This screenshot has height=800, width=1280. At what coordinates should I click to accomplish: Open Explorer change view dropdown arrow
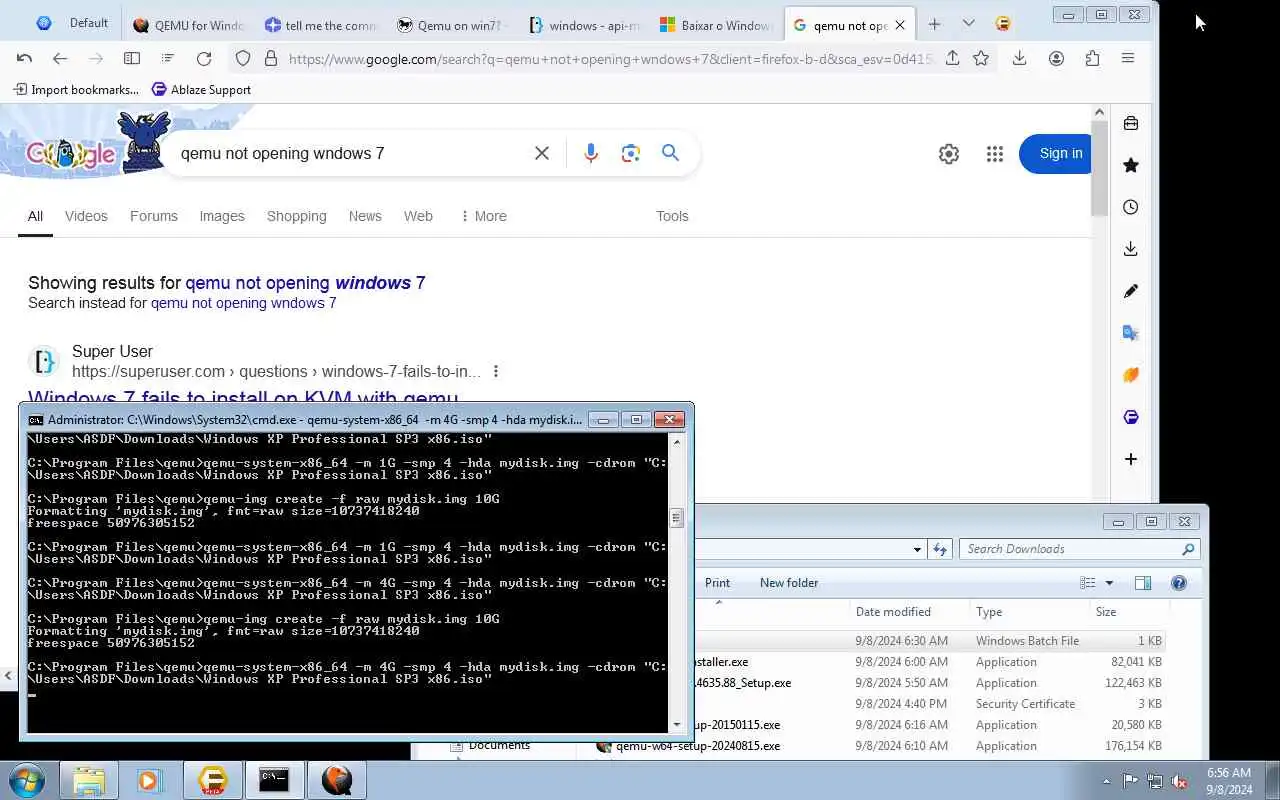(x=1109, y=583)
